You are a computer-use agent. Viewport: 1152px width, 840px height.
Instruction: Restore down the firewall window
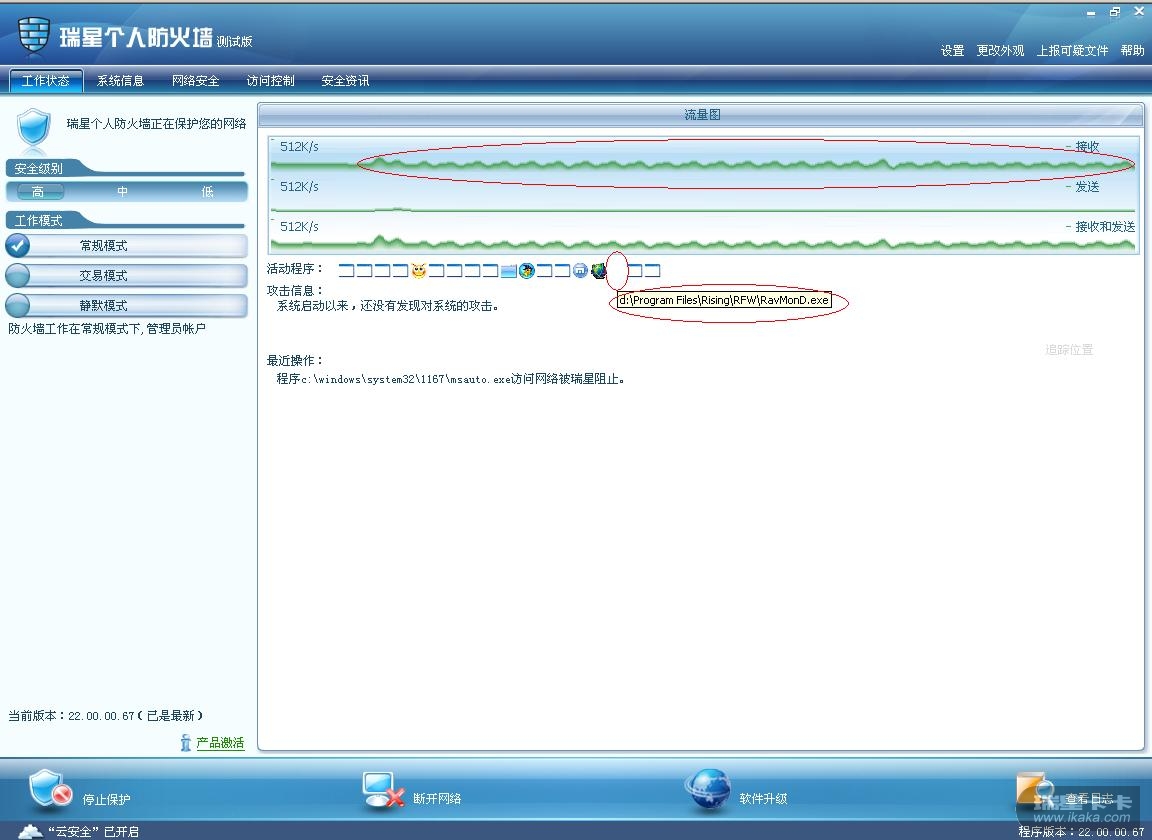(x=1115, y=12)
